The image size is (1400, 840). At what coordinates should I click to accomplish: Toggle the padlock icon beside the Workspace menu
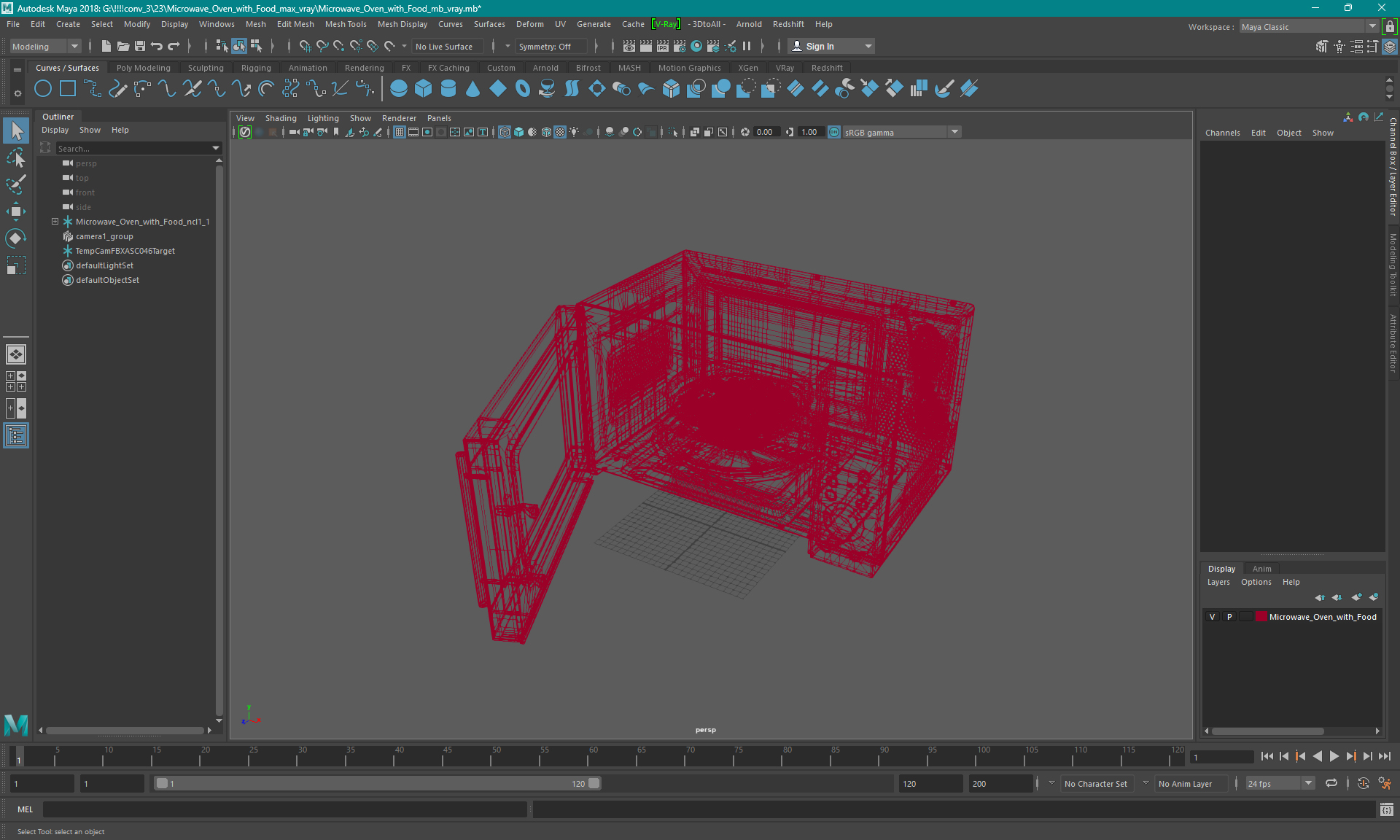[x=1390, y=27]
